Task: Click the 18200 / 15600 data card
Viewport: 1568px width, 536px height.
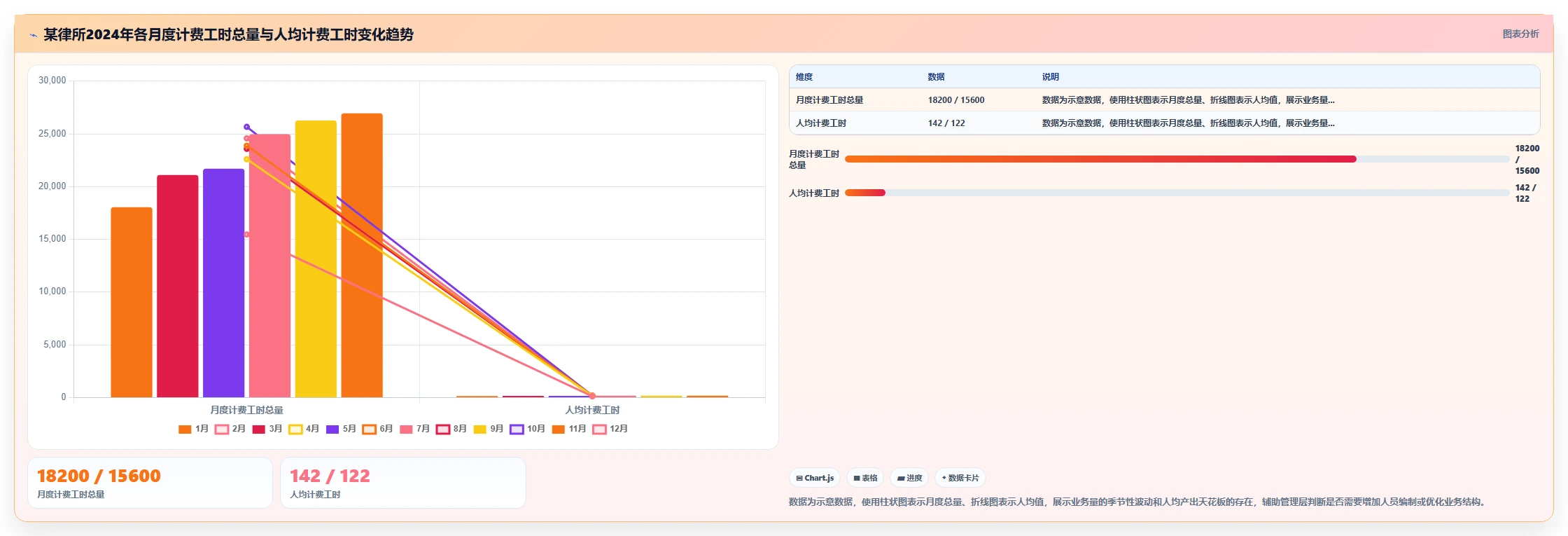Action: coord(150,483)
